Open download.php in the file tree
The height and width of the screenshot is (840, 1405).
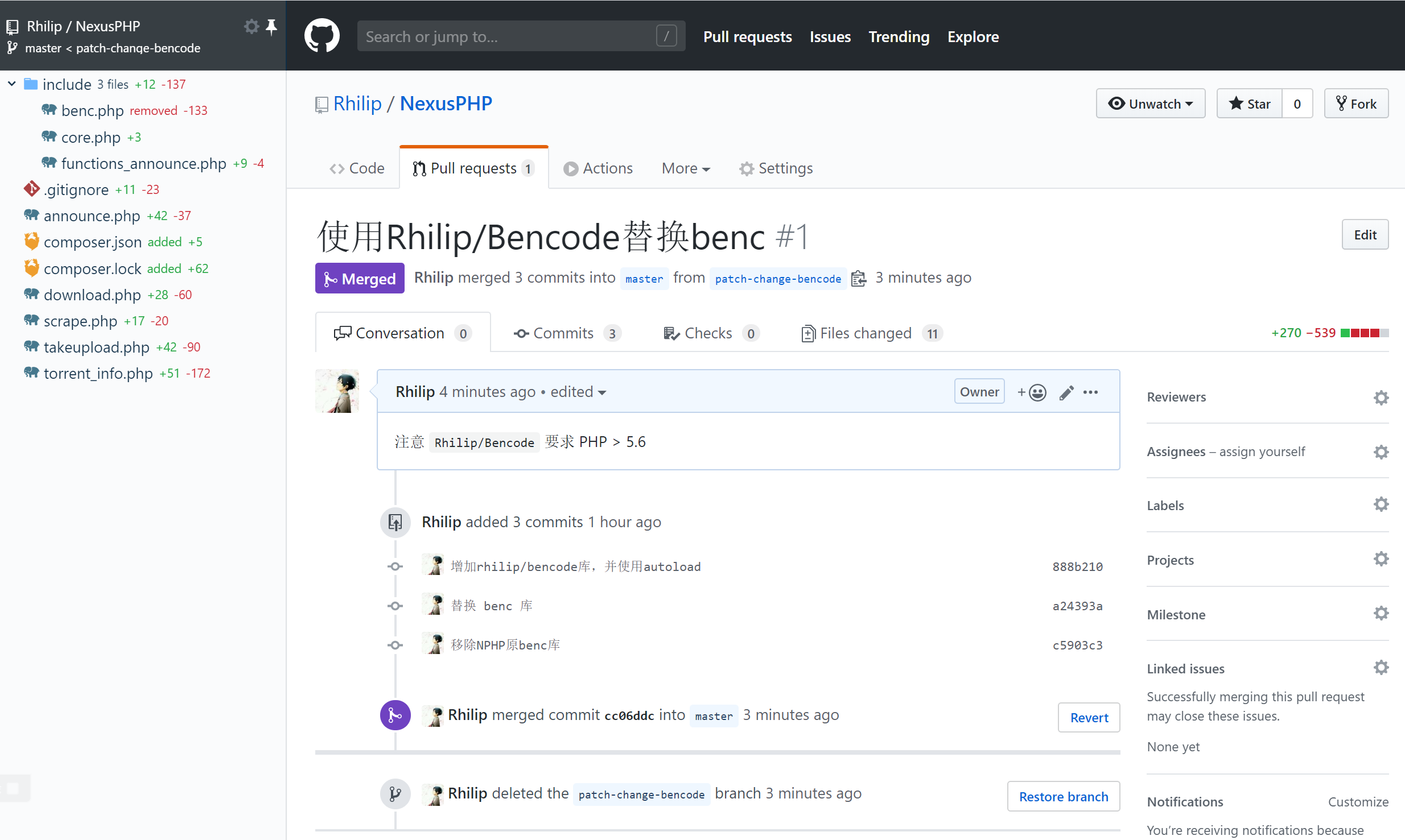point(92,295)
